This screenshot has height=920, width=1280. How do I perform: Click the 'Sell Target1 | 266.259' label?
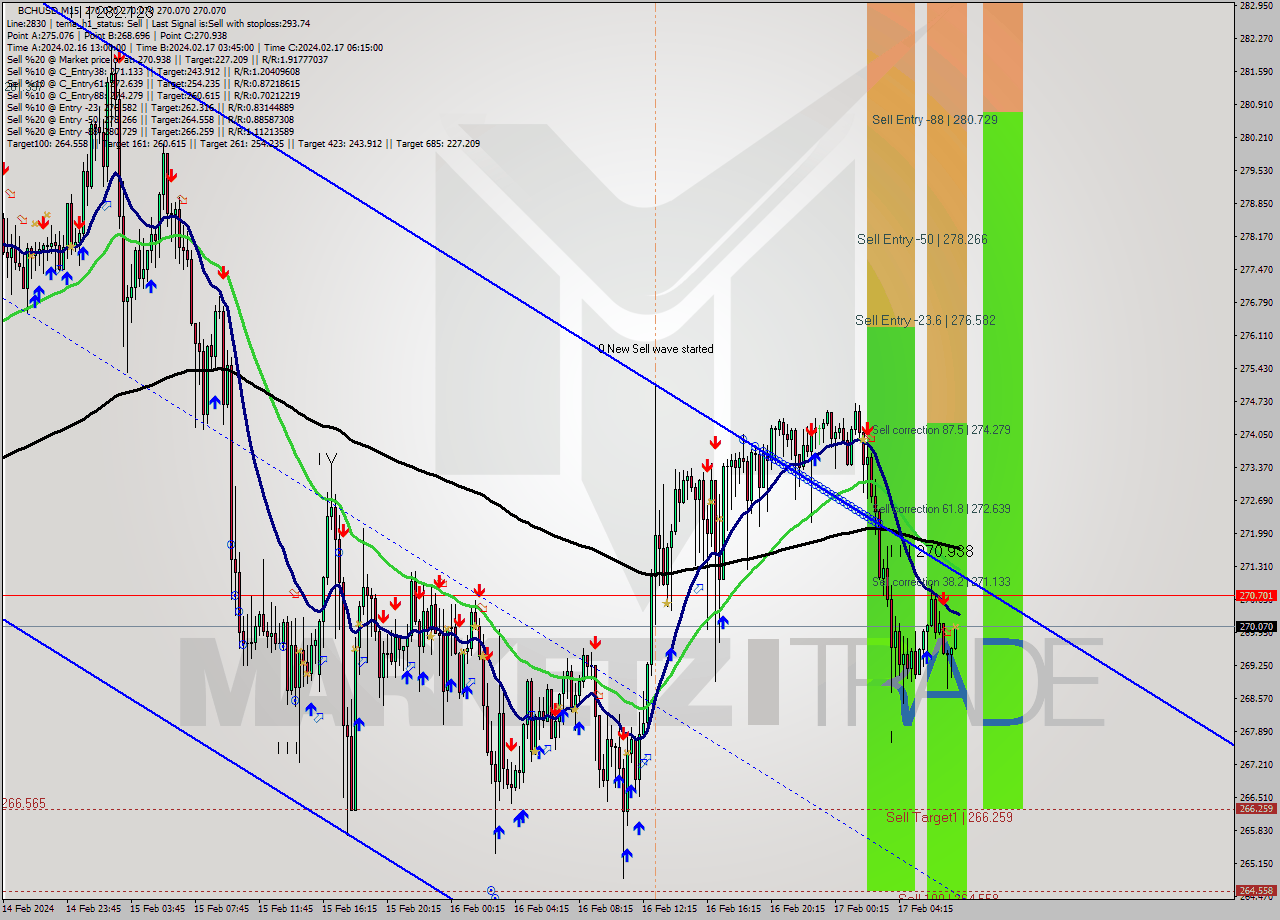coord(949,818)
